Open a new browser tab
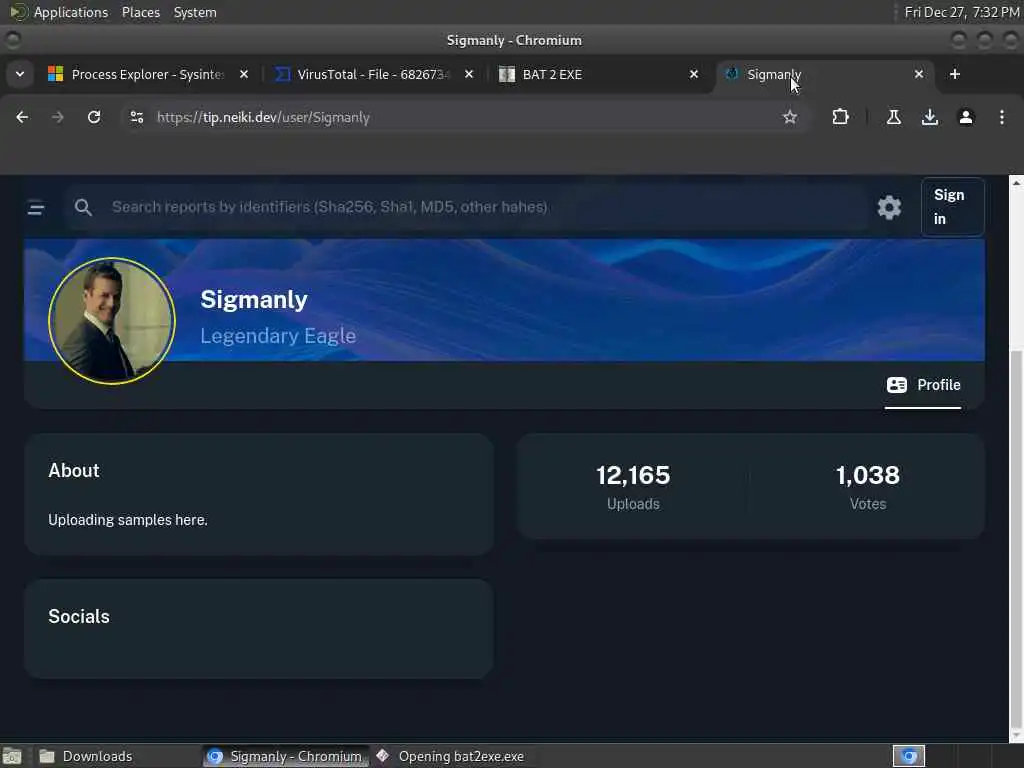Image resolution: width=1024 pixels, height=768 pixels. coord(955,74)
